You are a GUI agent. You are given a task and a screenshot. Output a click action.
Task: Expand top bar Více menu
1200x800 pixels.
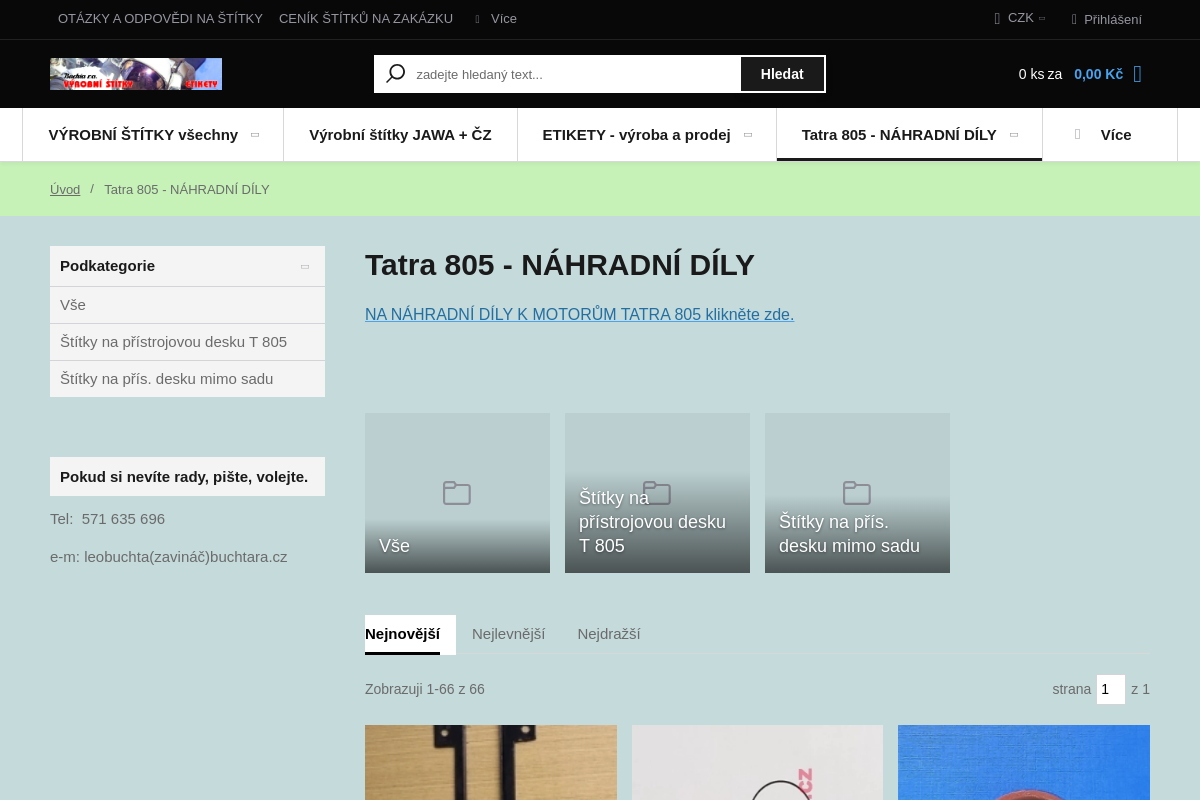pos(496,18)
